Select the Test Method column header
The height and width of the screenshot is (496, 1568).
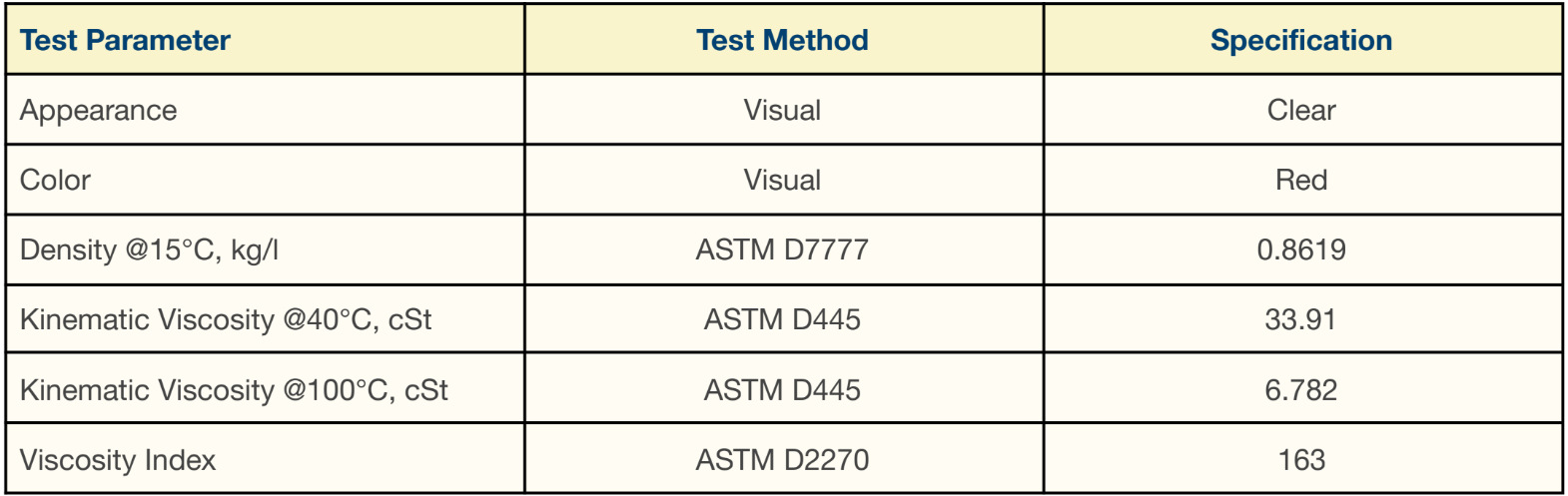[x=782, y=40]
